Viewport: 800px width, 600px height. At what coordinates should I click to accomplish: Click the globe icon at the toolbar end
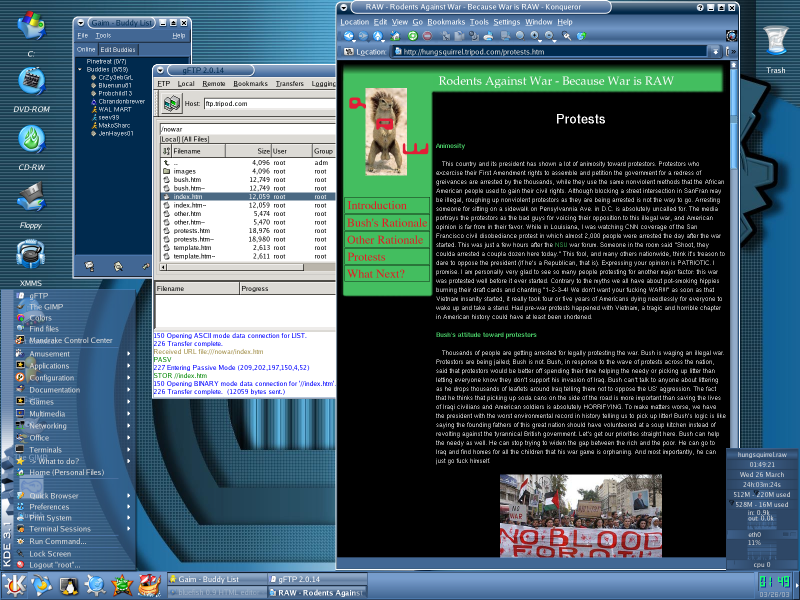pyautogui.click(x=581, y=36)
